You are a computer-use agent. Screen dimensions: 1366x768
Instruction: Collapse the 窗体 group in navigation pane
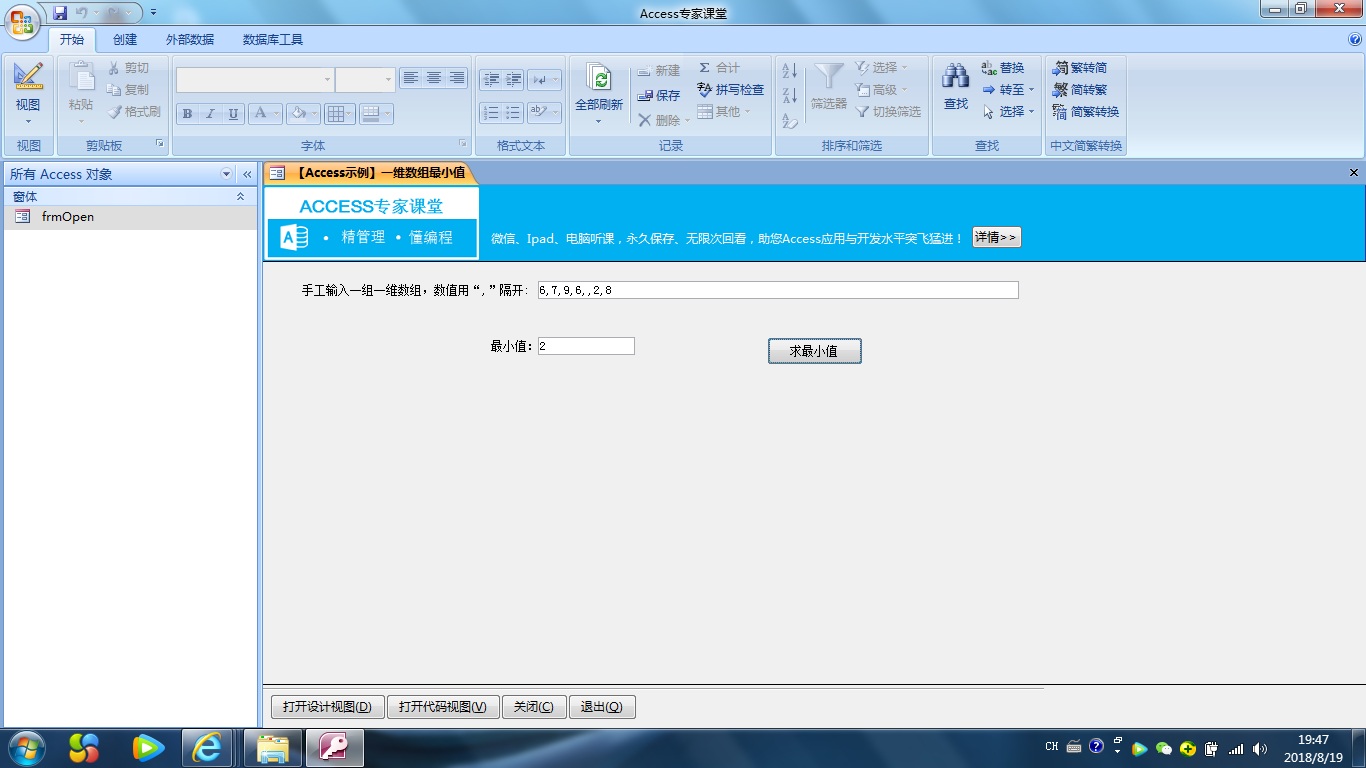pyautogui.click(x=240, y=197)
